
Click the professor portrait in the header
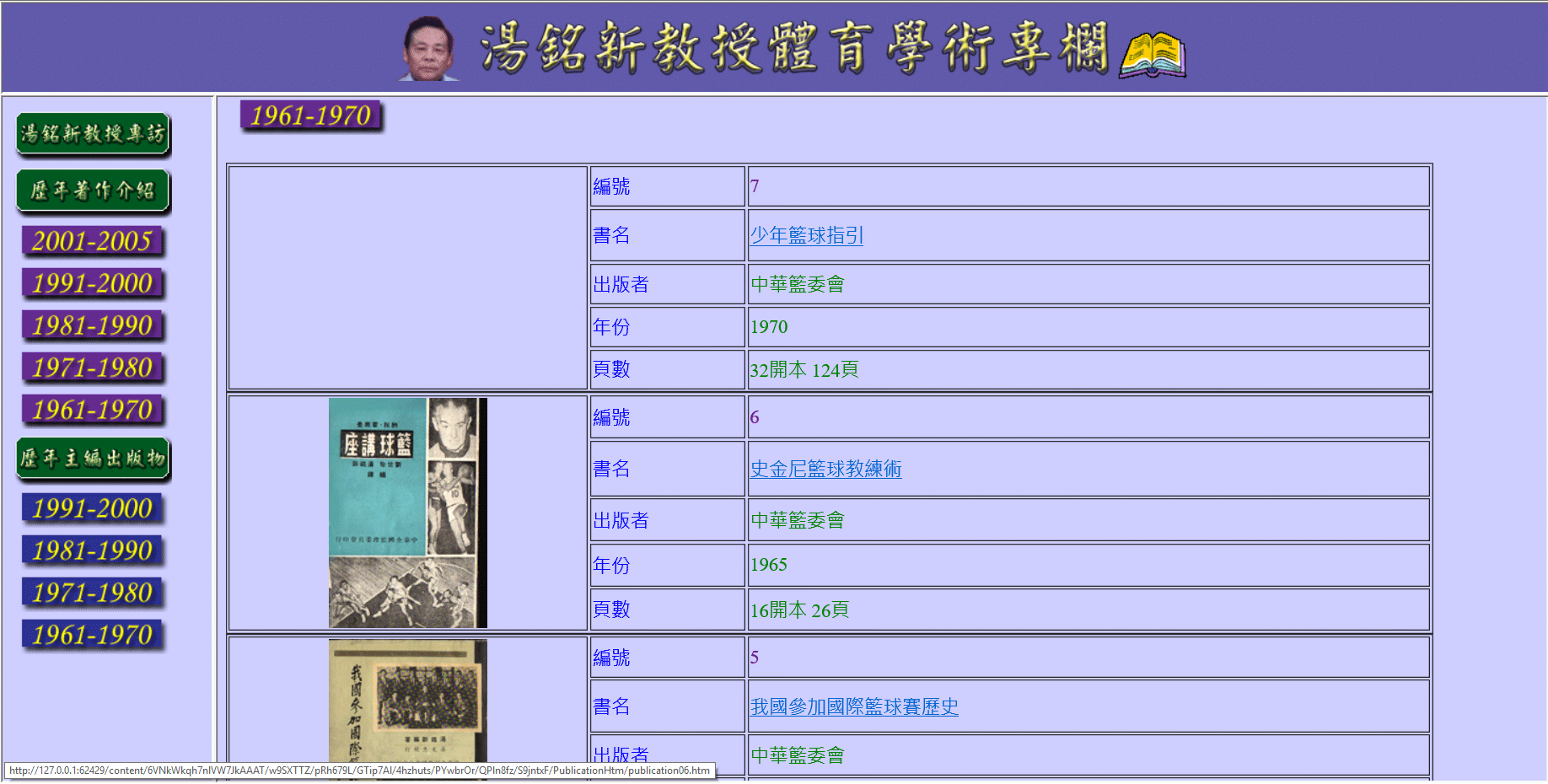click(x=428, y=49)
